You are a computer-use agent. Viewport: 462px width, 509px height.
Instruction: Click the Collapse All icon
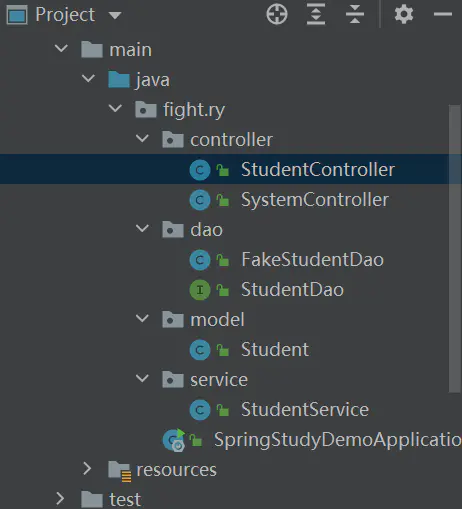pos(355,14)
